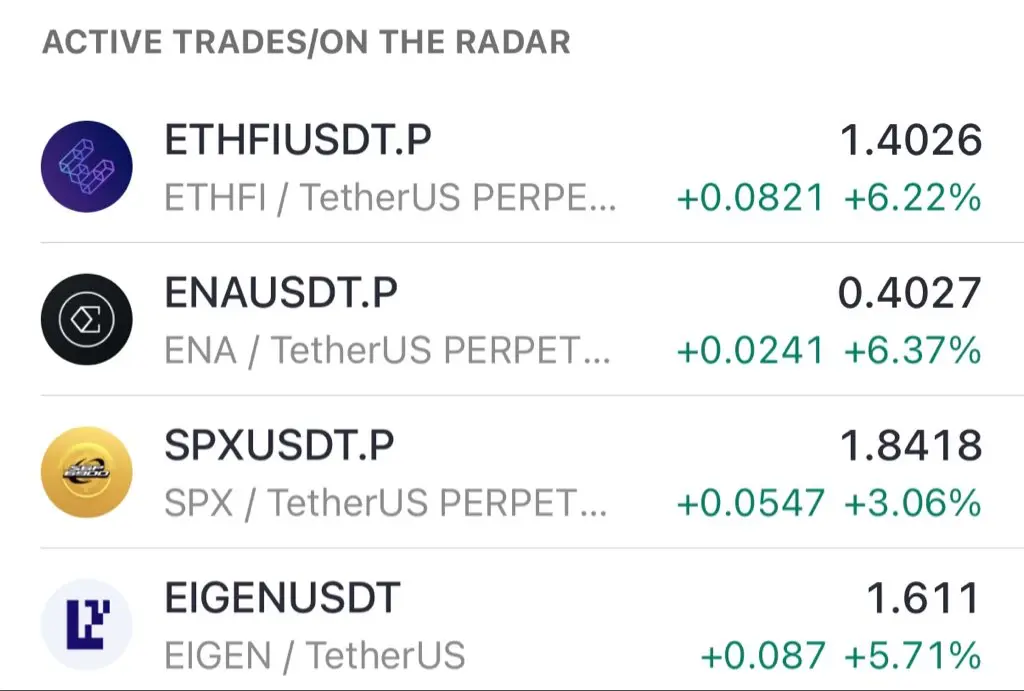The height and width of the screenshot is (691, 1024).
Task: Tap the SPX gold coin logo
Action: (x=87, y=472)
